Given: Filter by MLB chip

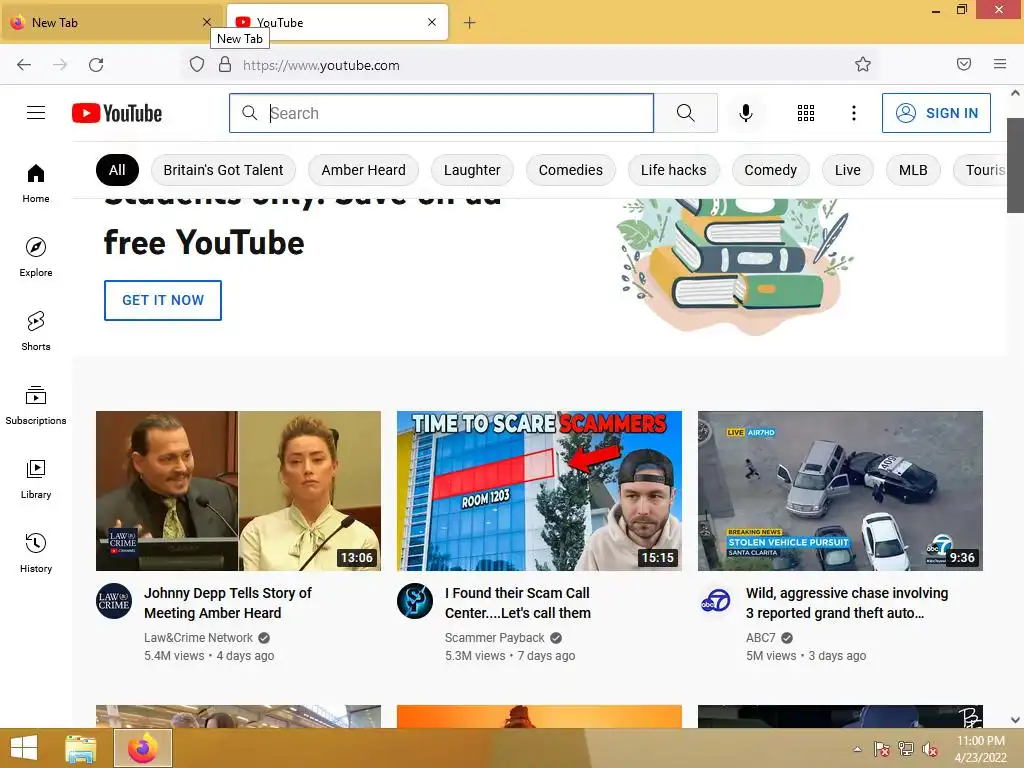Looking at the screenshot, I should [913, 170].
